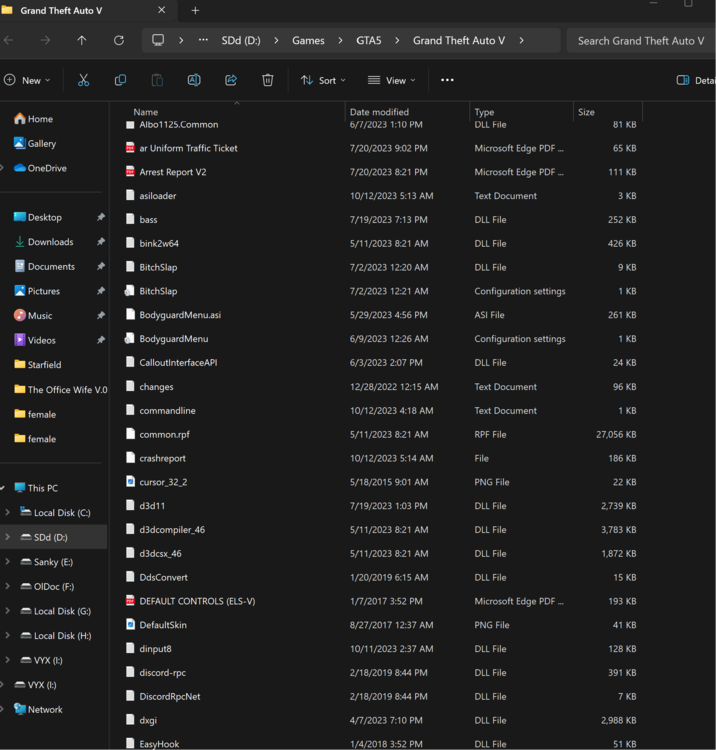Collapse the This PC tree node
This screenshot has width=716, height=750.
coord(3,488)
